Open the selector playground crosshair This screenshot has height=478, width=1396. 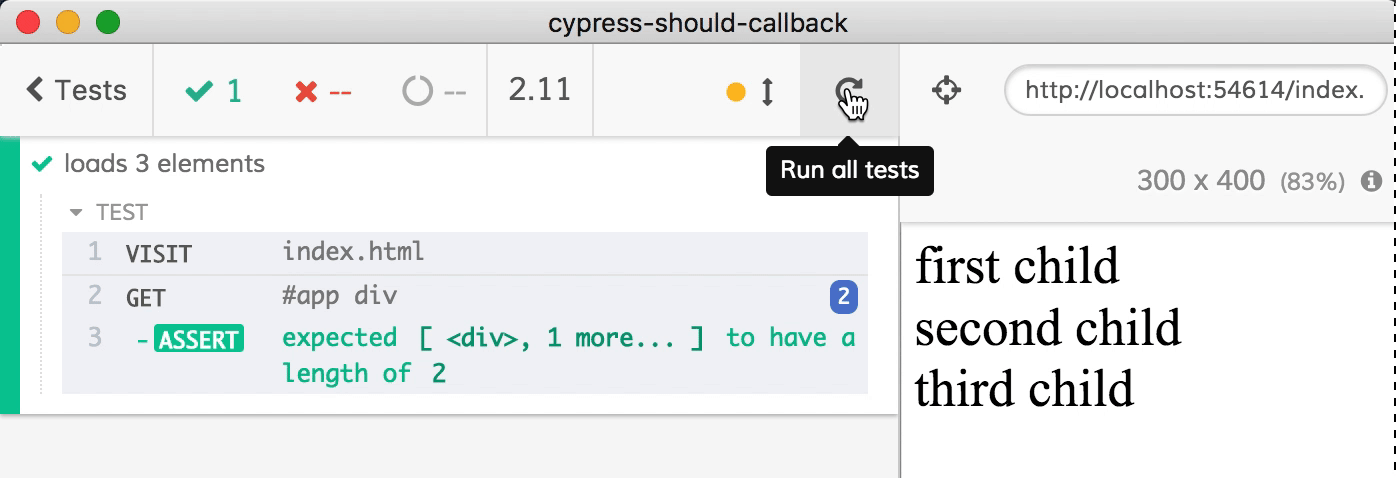coord(945,91)
